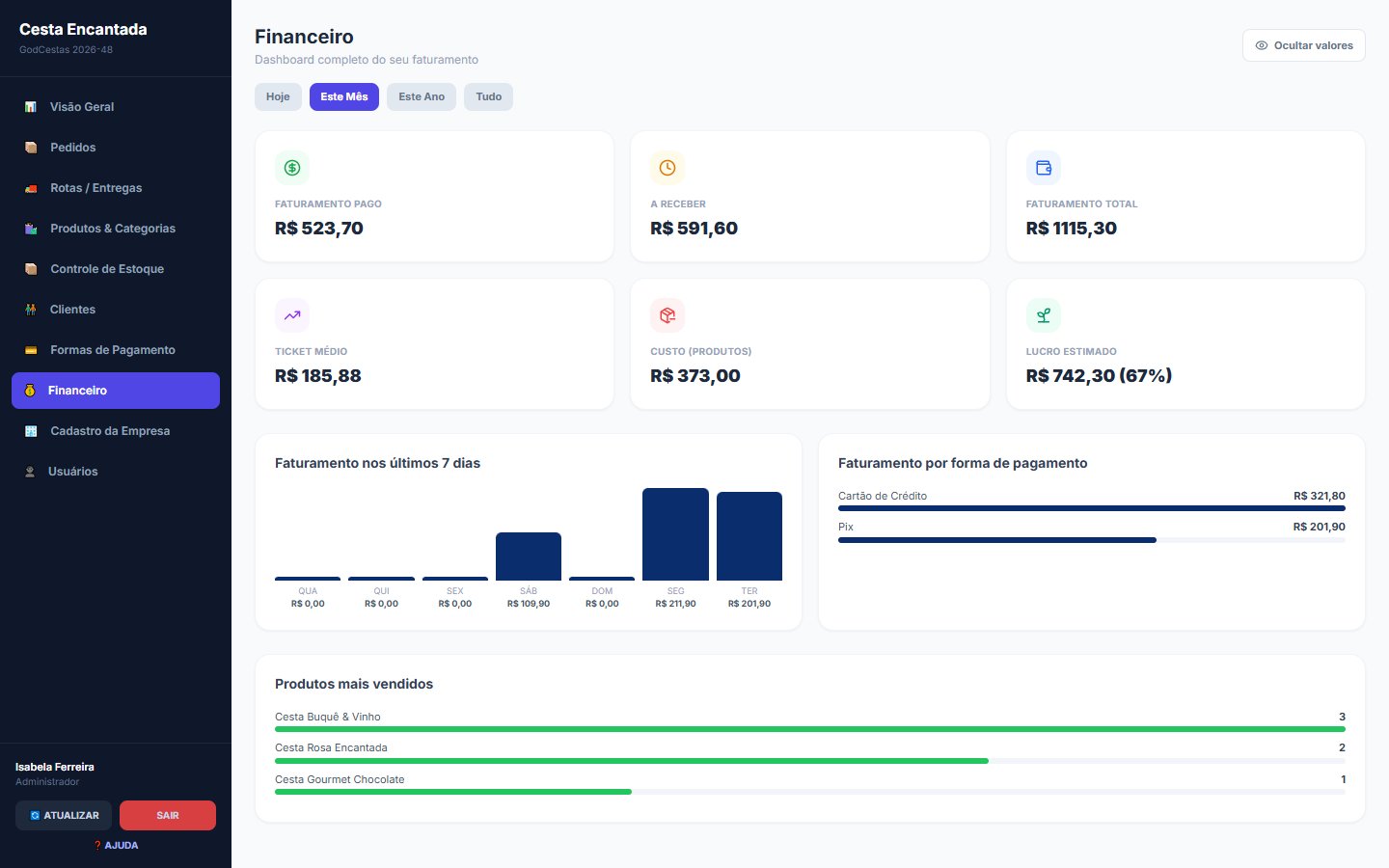Click the trend arrow icon on Ticket Médio card
This screenshot has width=1389, height=868.
click(x=292, y=315)
